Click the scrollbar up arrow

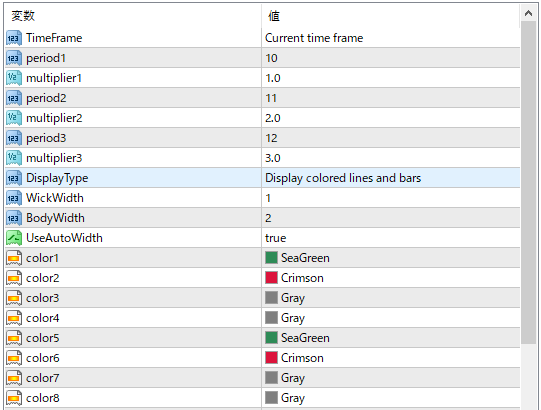528,13
